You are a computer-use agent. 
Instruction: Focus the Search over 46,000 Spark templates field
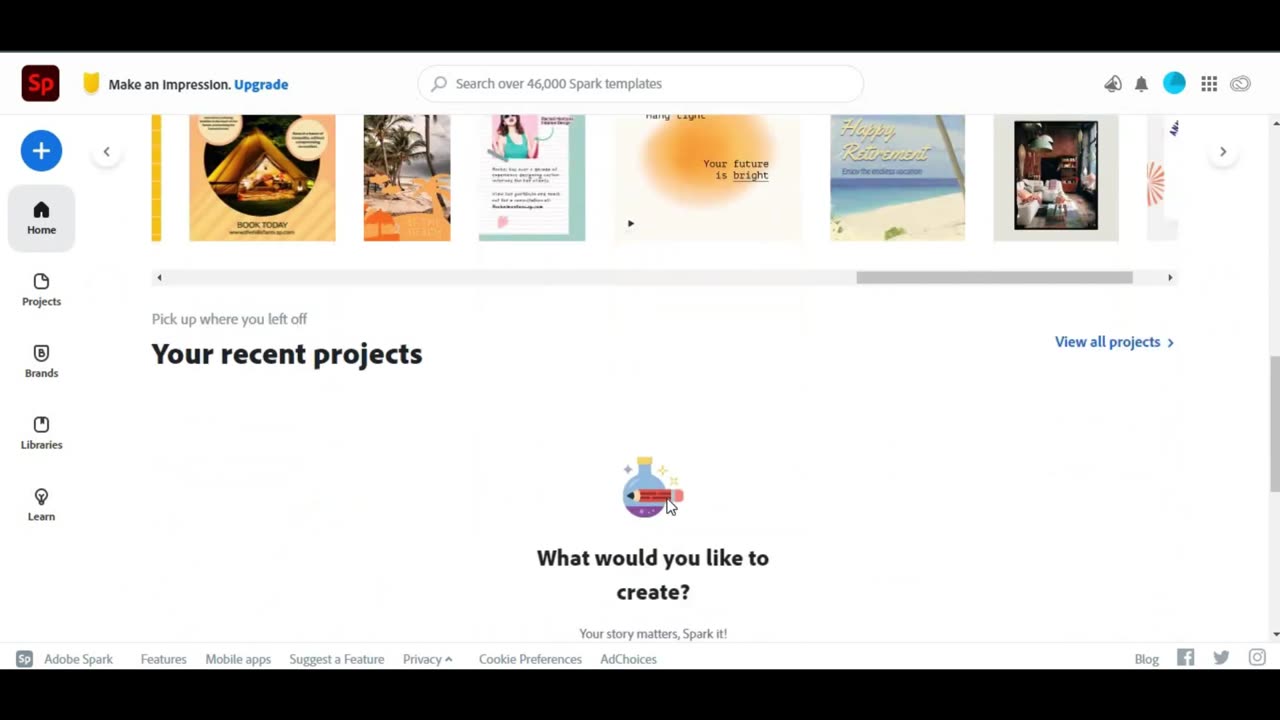[x=640, y=84]
